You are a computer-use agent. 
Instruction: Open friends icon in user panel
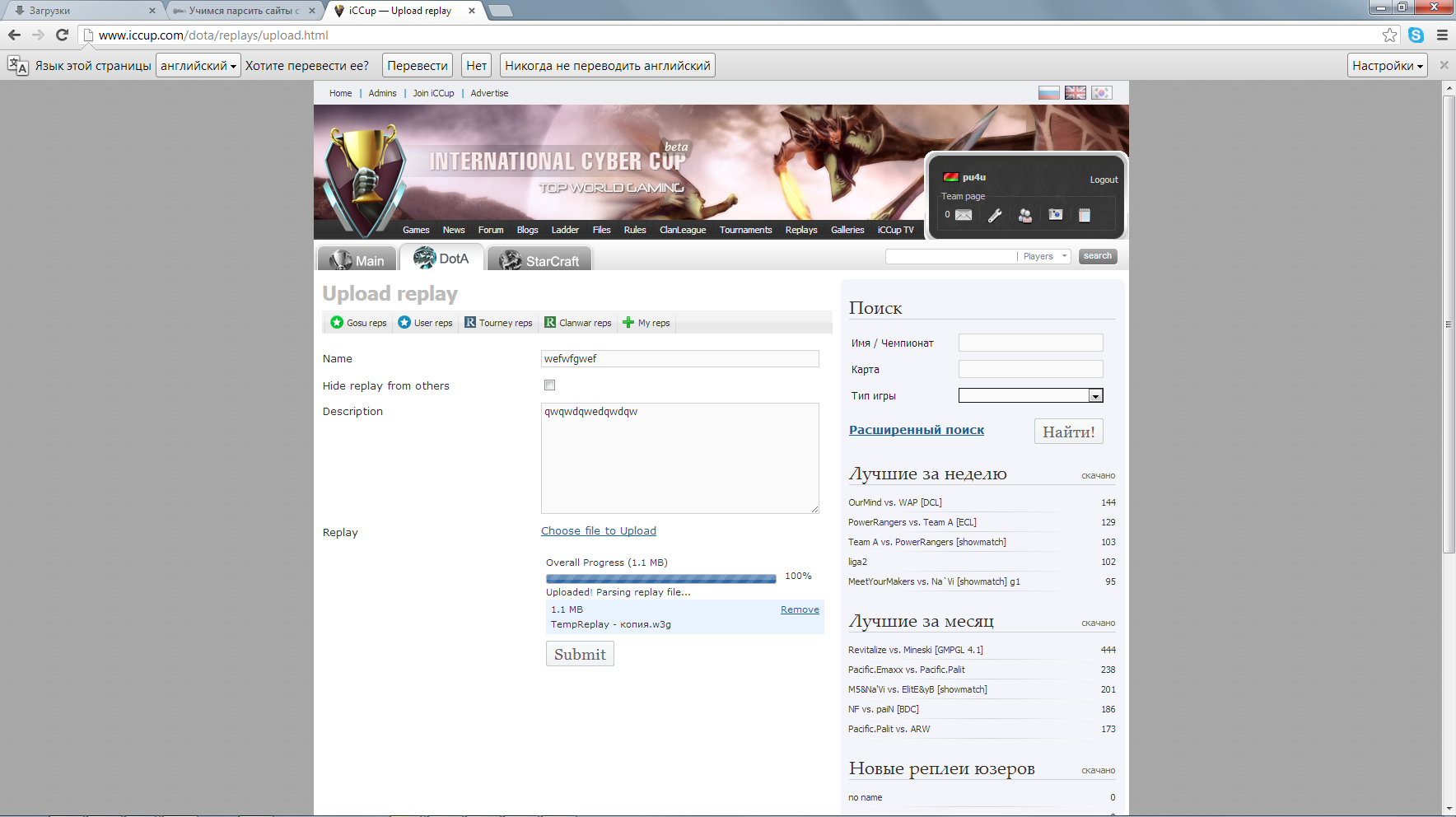[1025, 215]
